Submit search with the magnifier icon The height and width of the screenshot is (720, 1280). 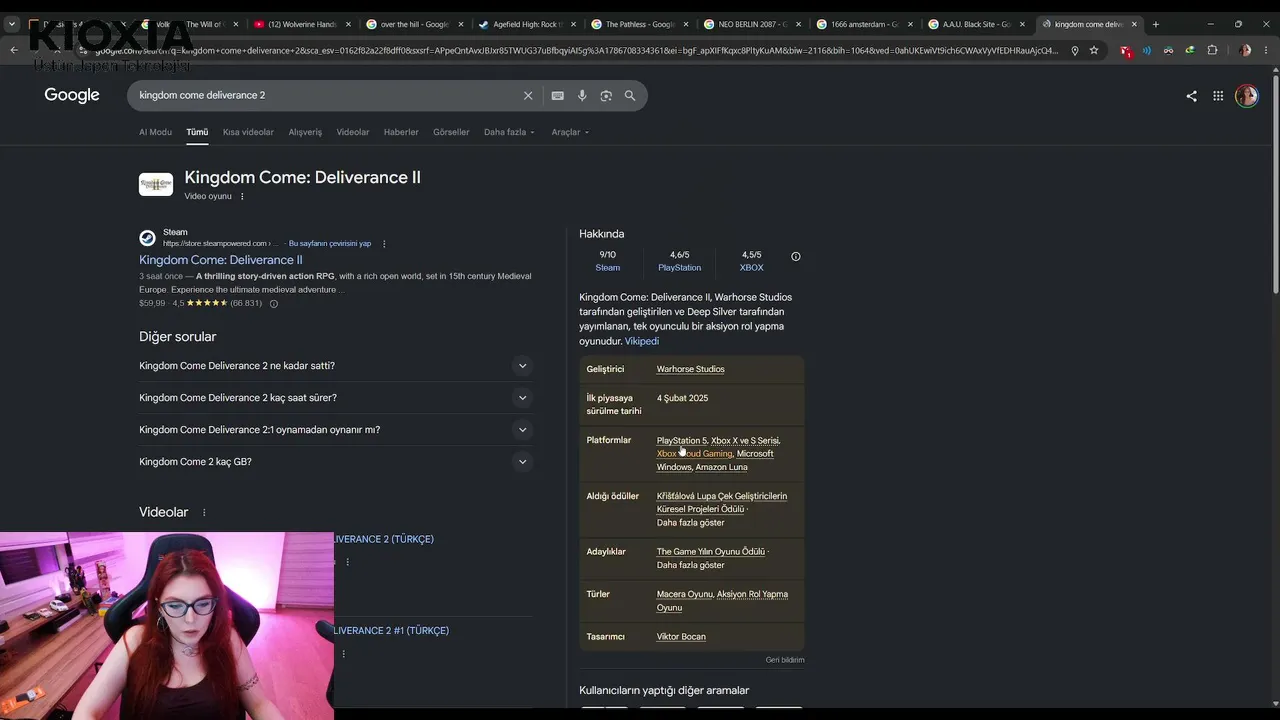point(630,95)
